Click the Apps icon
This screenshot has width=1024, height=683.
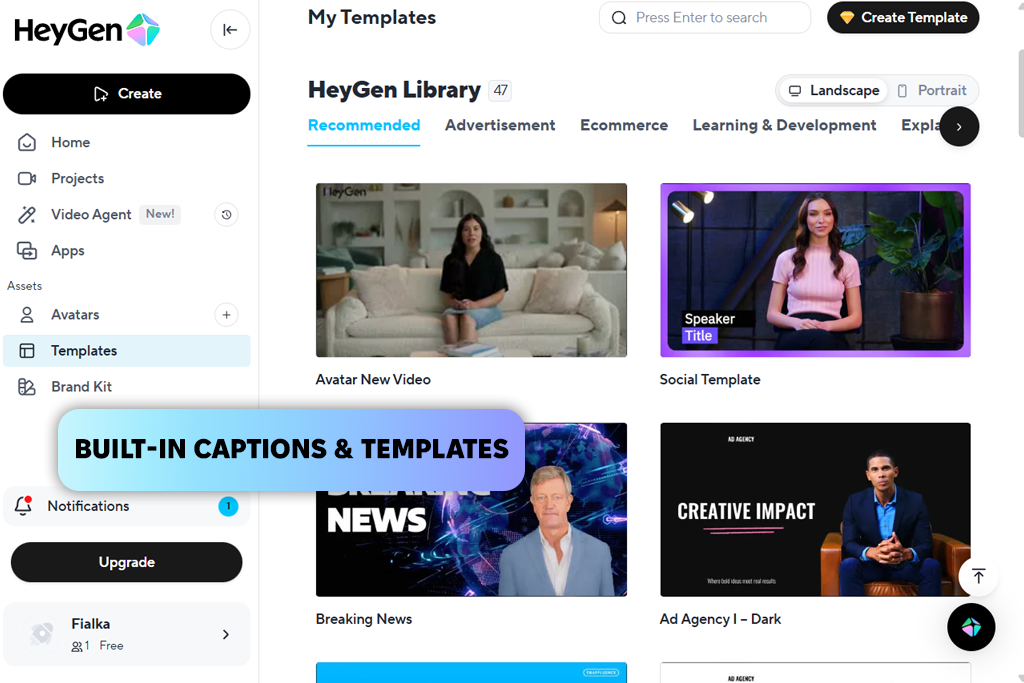(27, 250)
